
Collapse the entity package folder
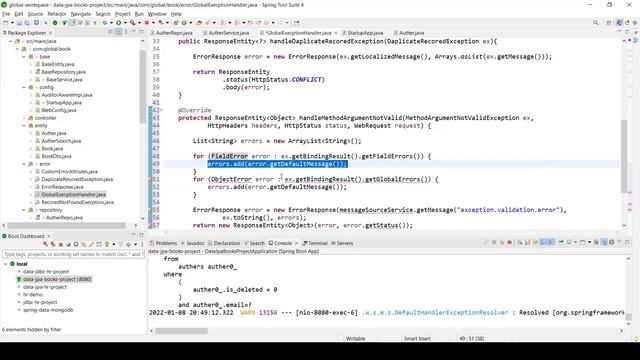click(x=24, y=126)
